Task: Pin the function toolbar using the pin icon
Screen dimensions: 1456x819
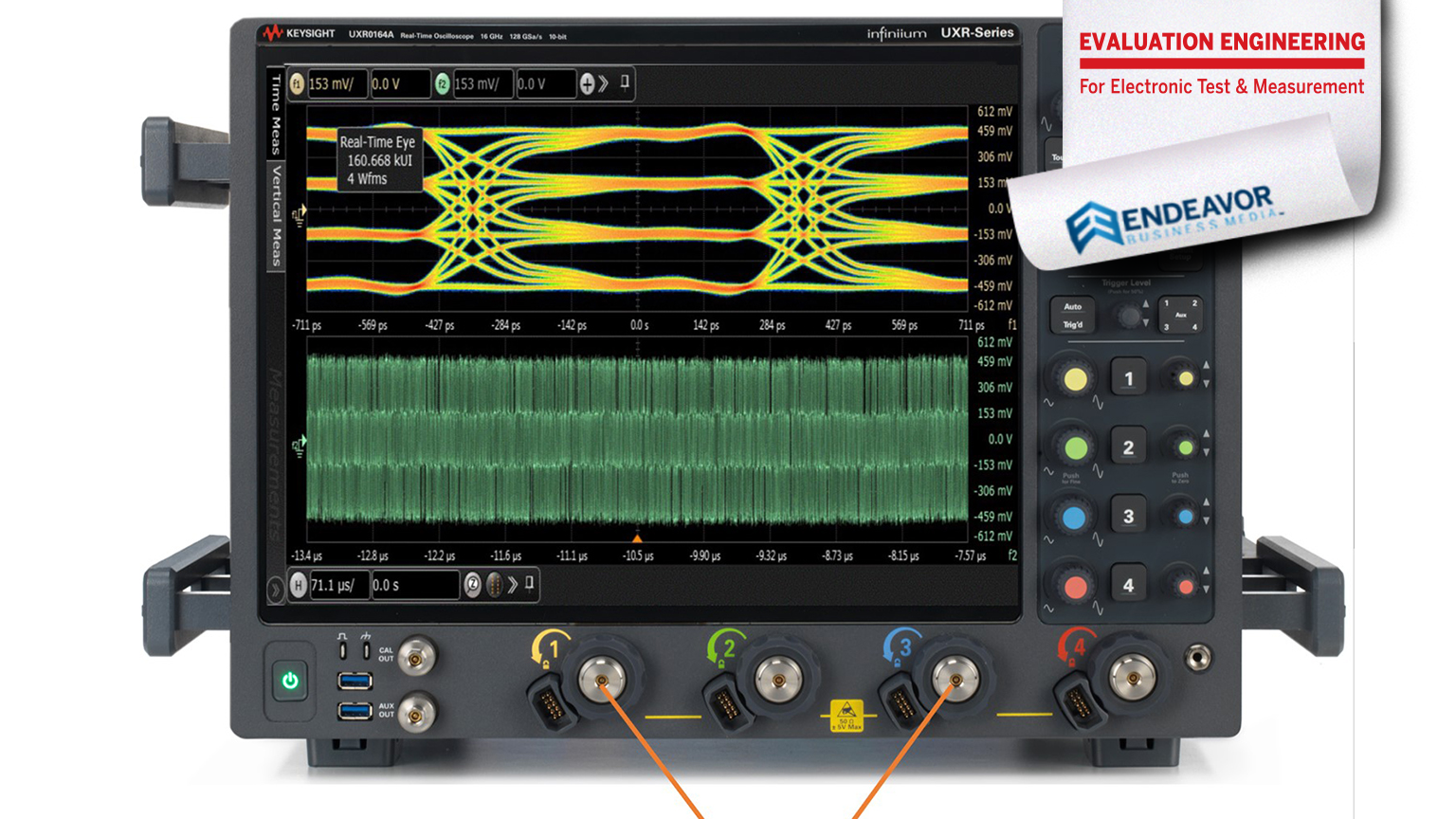Action: click(x=623, y=83)
